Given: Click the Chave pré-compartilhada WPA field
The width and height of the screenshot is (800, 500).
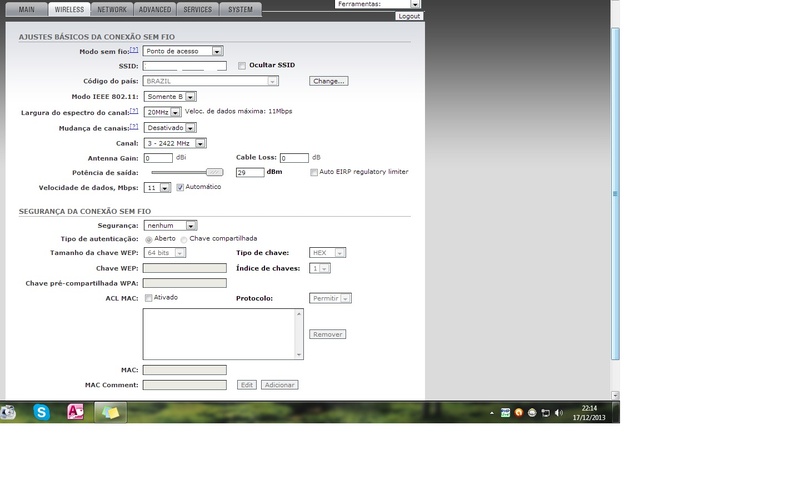Looking at the screenshot, I should (x=185, y=283).
